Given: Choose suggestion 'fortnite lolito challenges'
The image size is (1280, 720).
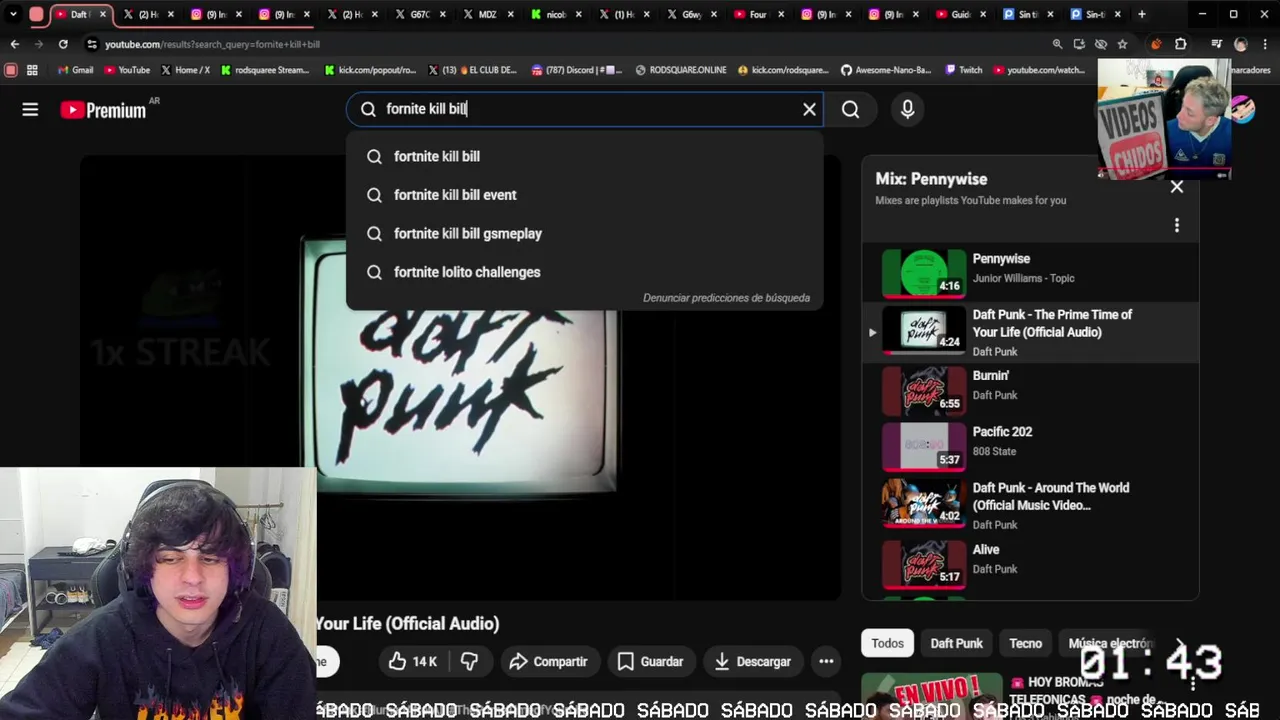Looking at the screenshot, I should (x=585, y=272).
